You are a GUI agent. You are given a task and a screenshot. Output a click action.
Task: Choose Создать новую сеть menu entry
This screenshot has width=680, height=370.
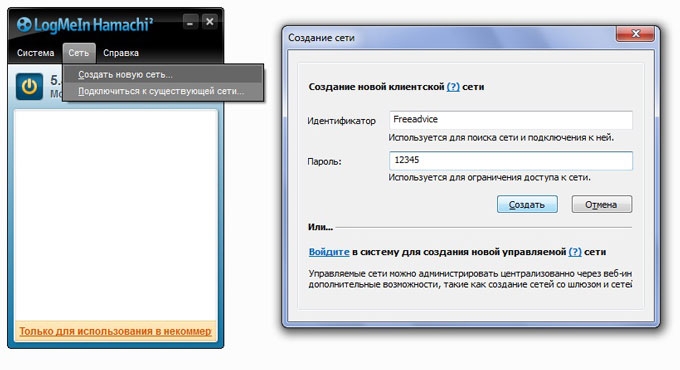(163, 75)
